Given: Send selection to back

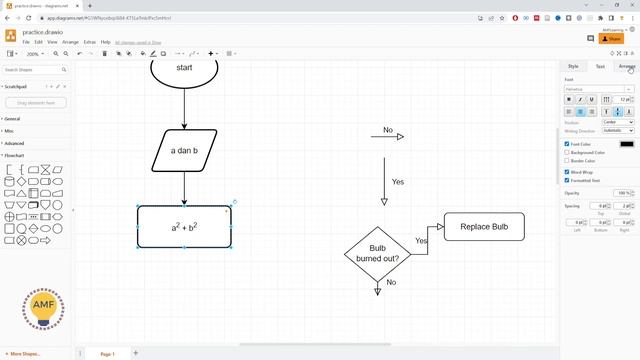Looking at the screenshot, I should point(129,53).
